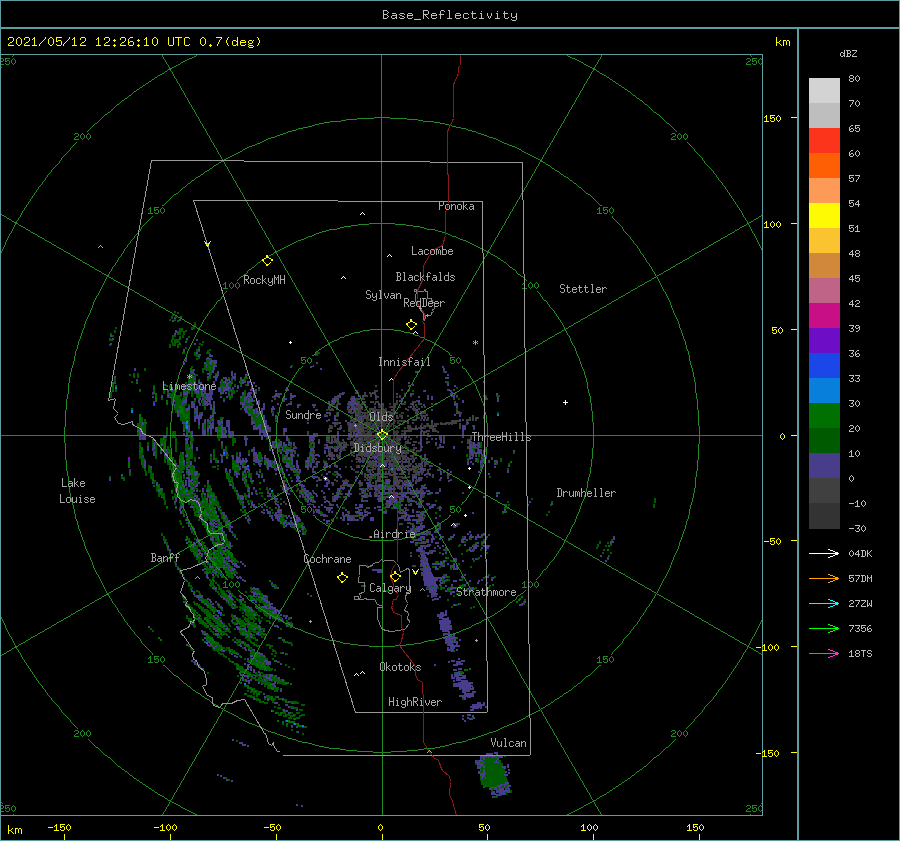Image resolution: width=900 pixels, height=841 pixels.
Task: Click the Limestone label
Action: (189, 386)
